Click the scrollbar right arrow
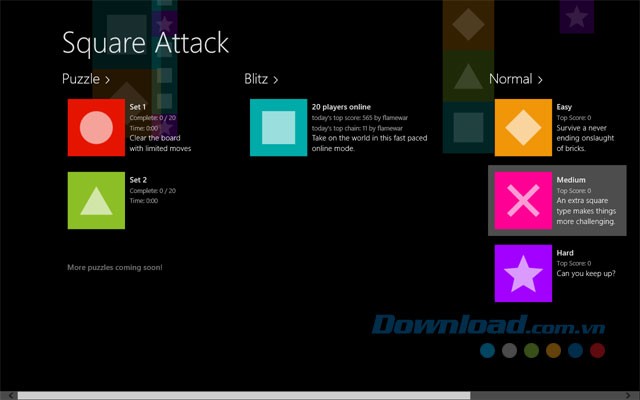 [634, 395]
